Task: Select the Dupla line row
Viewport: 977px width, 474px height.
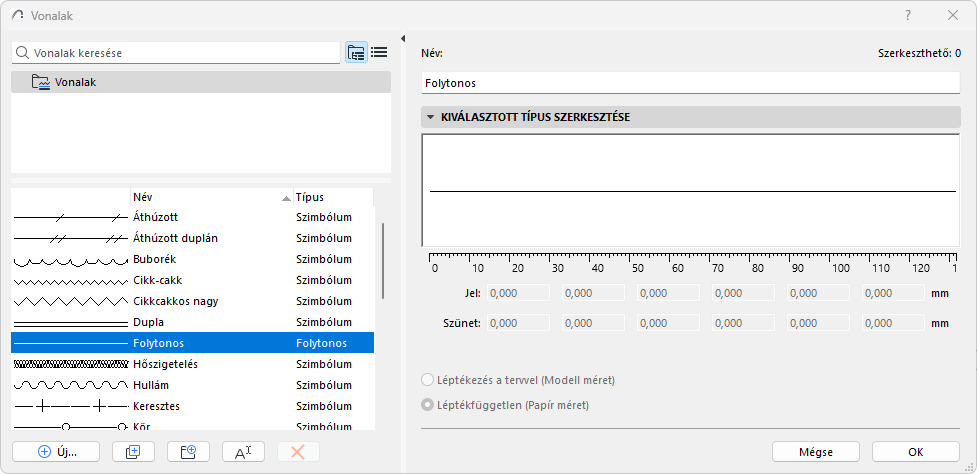Action: pos(193,323)
